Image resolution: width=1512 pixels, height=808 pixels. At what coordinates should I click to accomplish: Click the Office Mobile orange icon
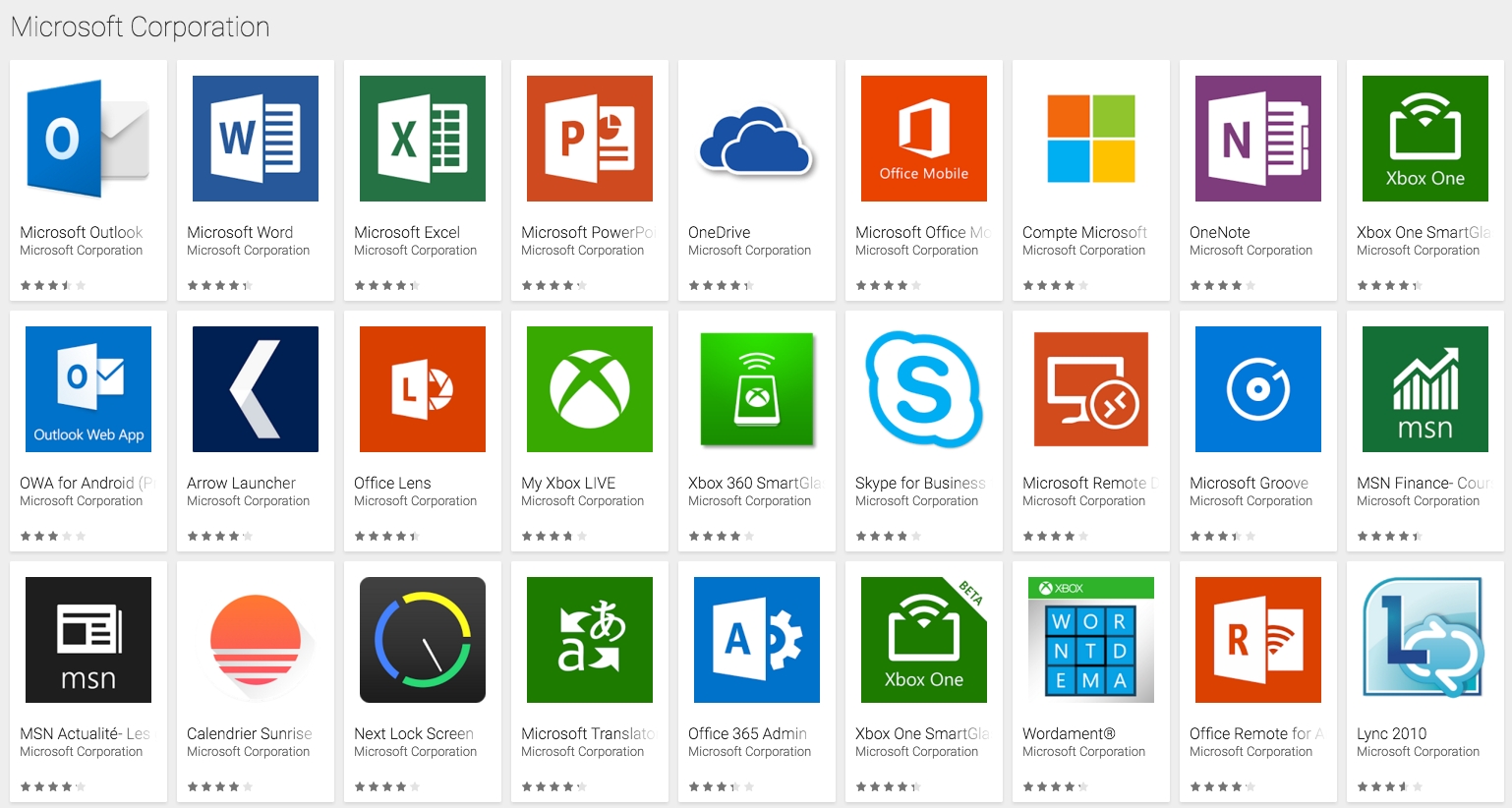pyautogui.click(x=924, y=139)
